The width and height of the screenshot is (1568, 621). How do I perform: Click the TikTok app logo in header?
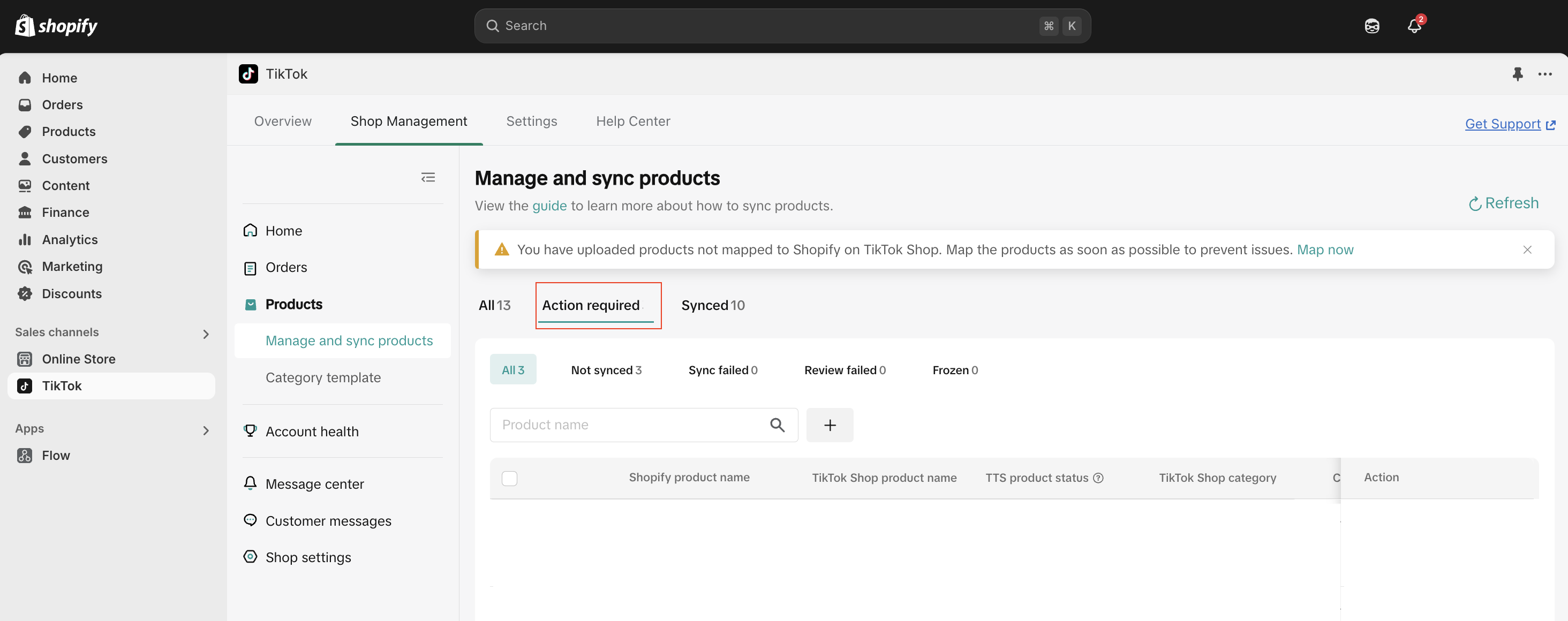[x=248, y=74]
